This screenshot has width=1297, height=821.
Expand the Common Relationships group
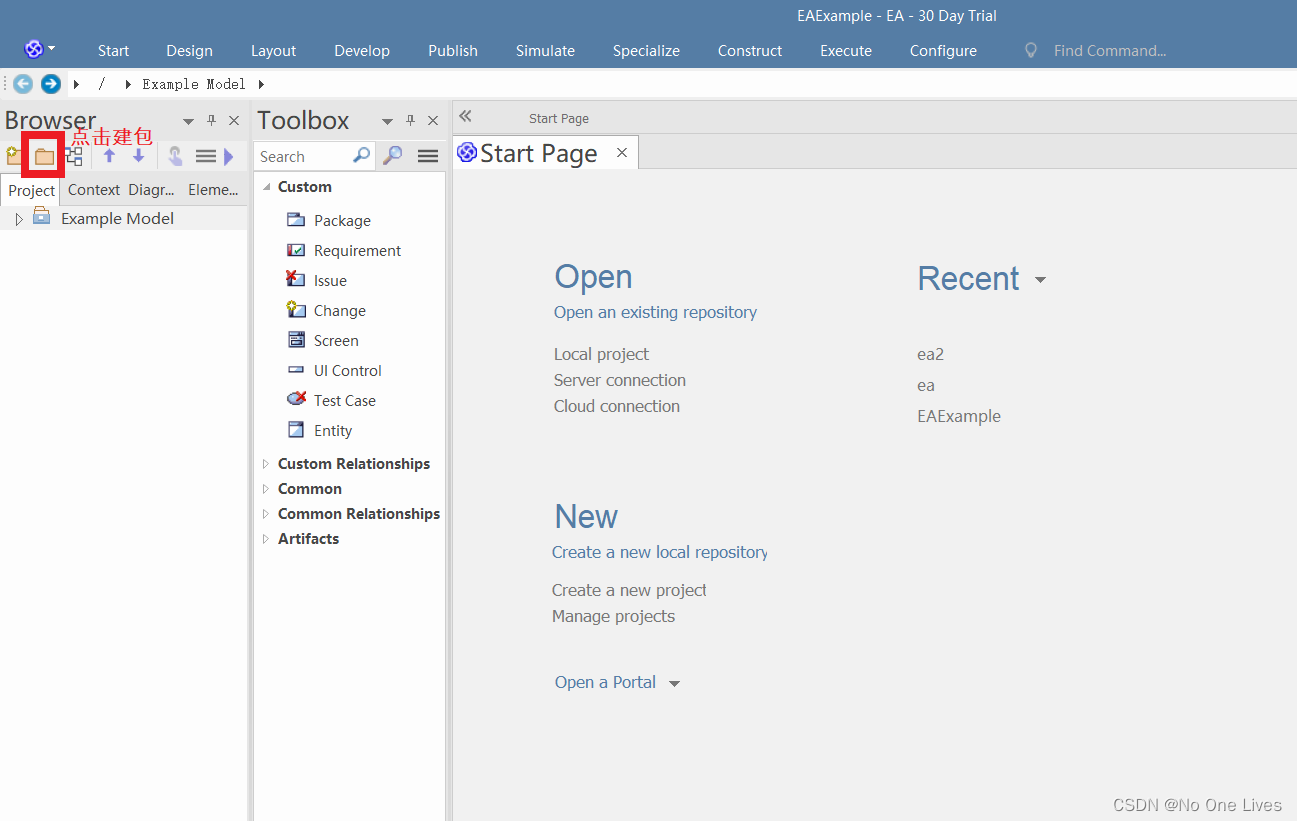click(x=266, y=513)
